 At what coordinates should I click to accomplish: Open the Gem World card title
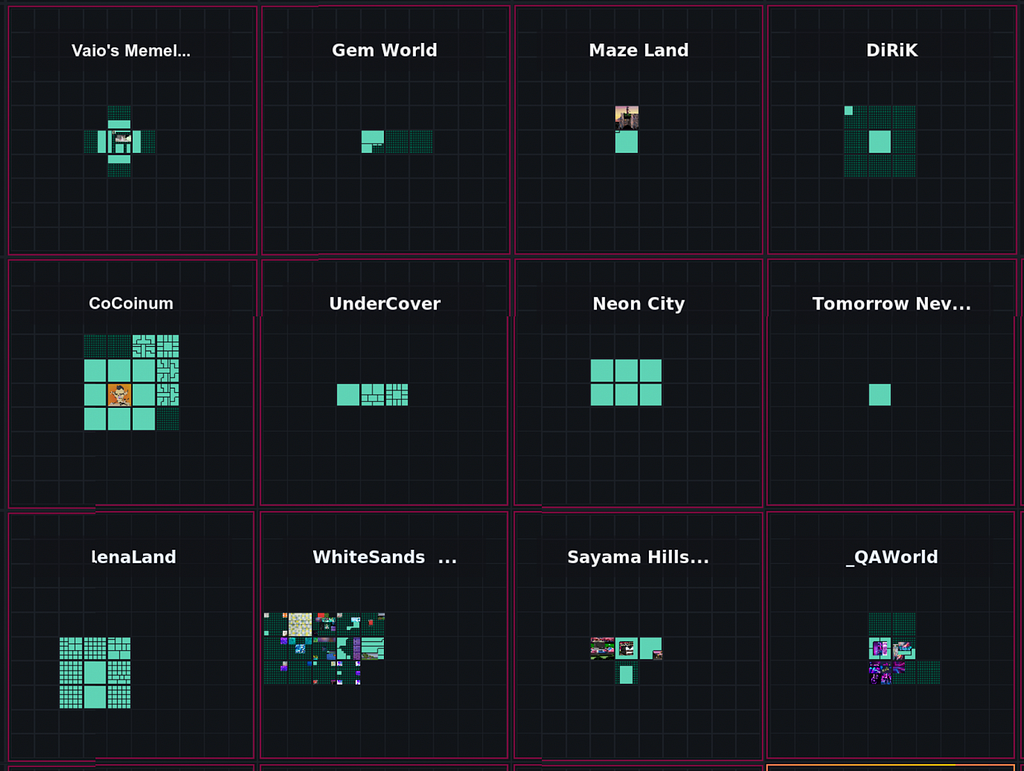(x=385, y=50)
